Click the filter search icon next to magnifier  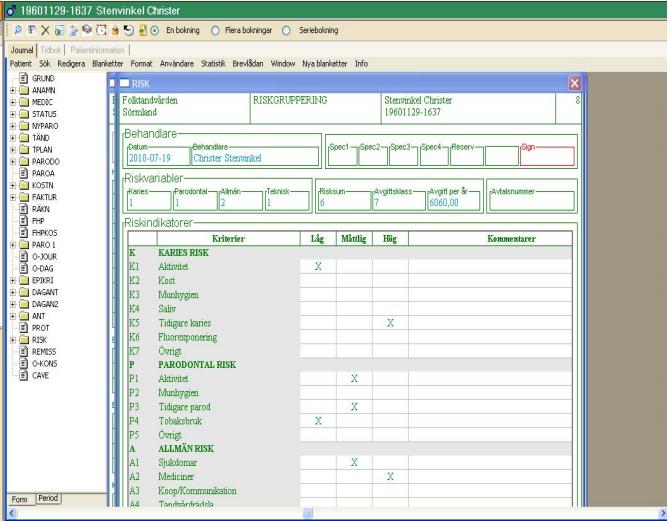pos(32,30)
